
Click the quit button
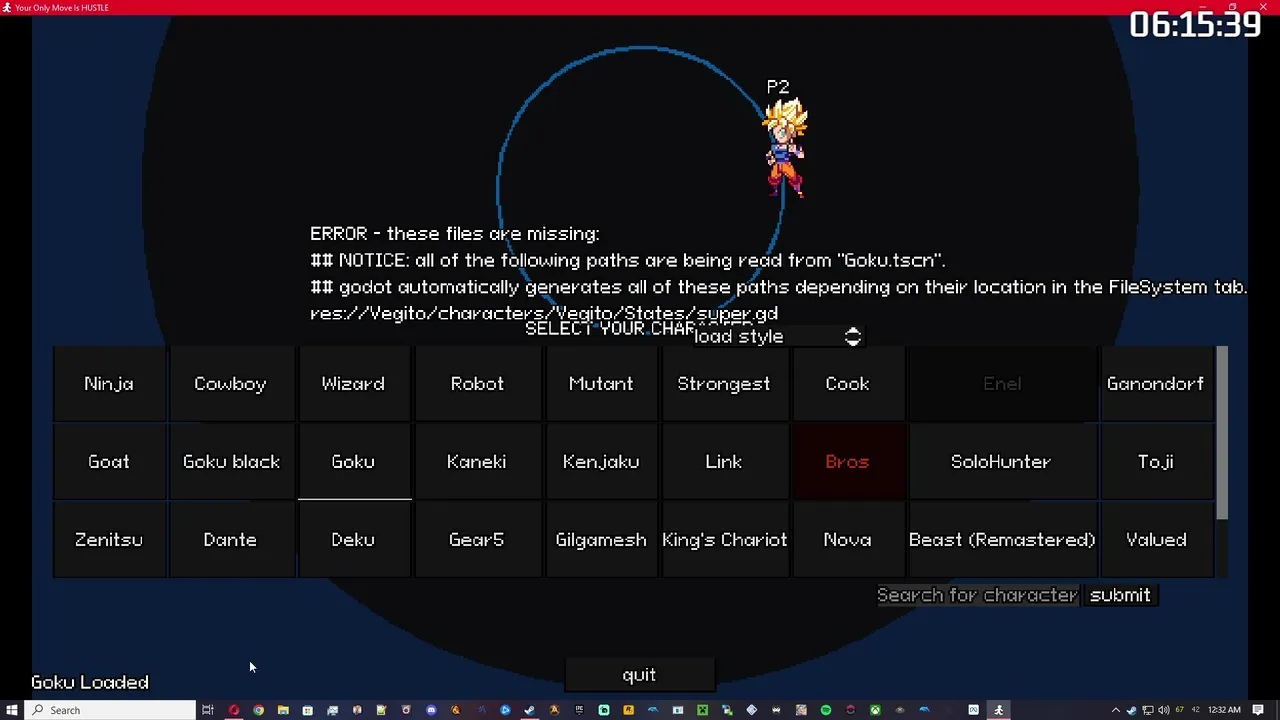pyautogui.click(x=639, y=675)
